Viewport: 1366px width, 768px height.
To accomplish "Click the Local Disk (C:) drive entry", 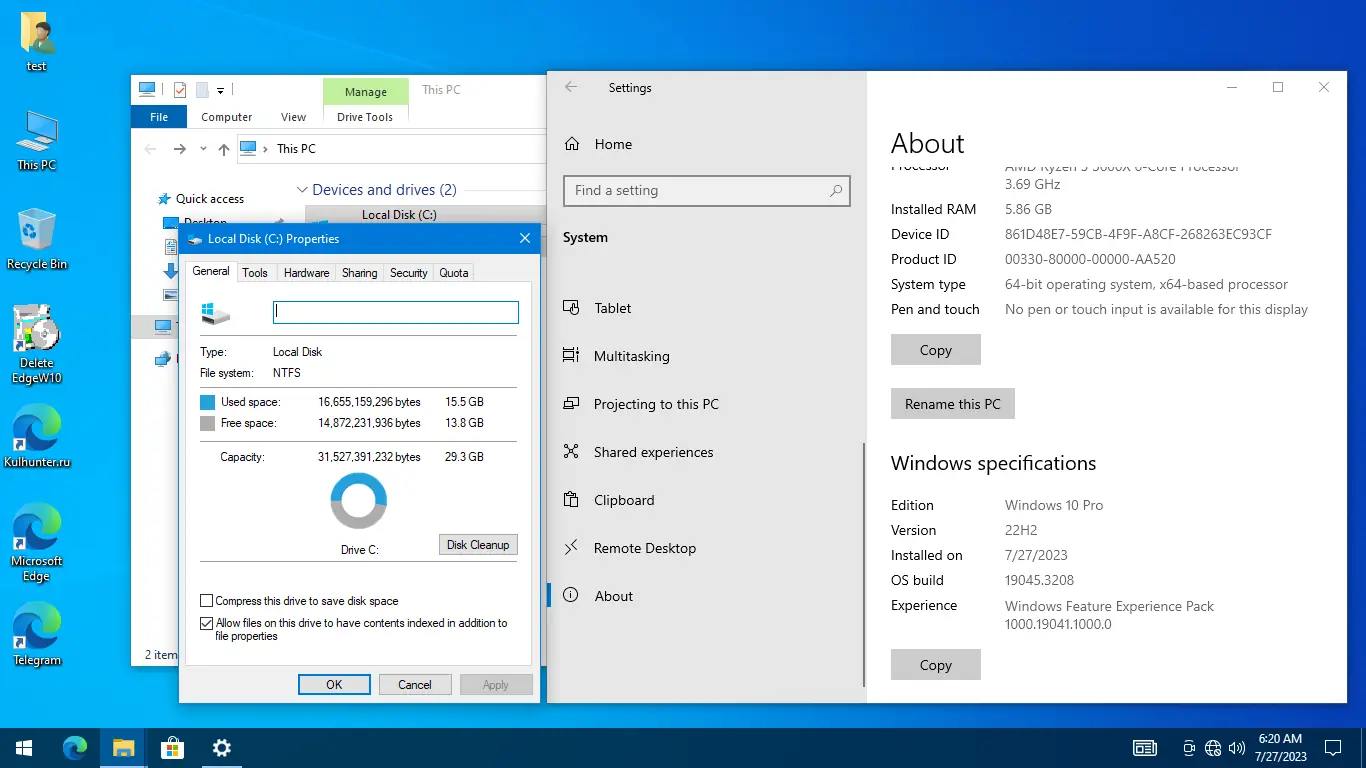I will (424, 215).
